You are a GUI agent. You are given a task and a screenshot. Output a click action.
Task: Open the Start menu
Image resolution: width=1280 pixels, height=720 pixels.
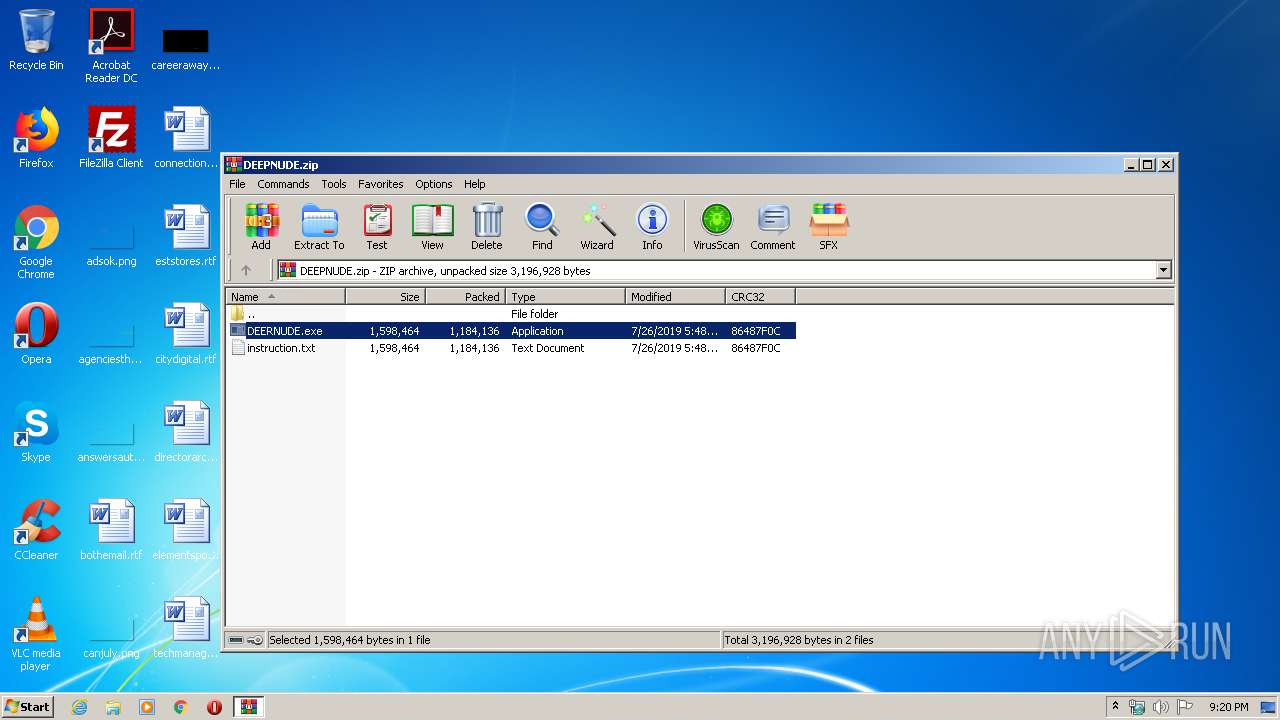pos(27,706)
